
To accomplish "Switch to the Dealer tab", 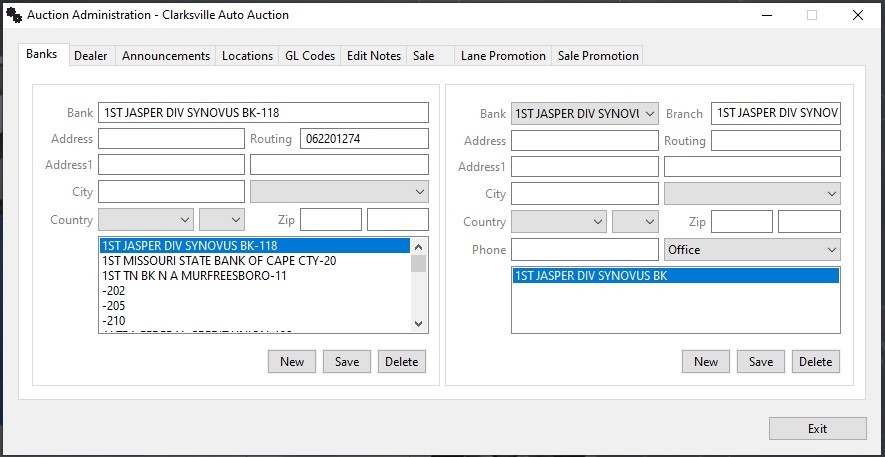I will 91,56.
